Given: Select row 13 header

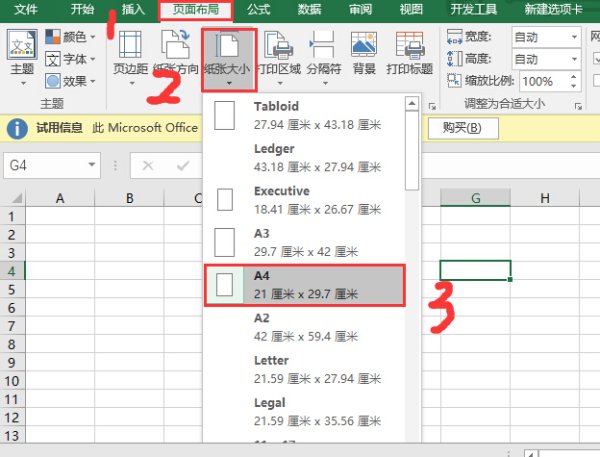Looking at the screenshot, I should (x=12, y=436).
